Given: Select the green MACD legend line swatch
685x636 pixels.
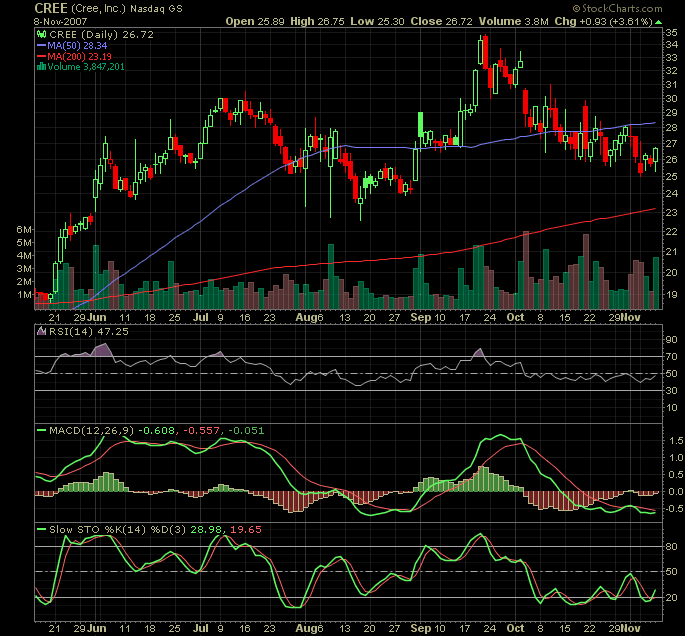Looking at the screenshot, I should pyautogui.click(x=42, y=430).
